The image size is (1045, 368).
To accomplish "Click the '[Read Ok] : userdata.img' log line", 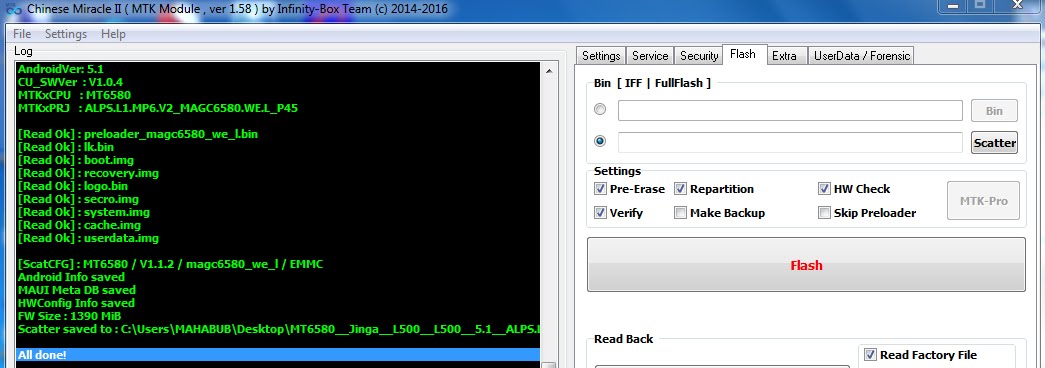I will click(88, 238).
